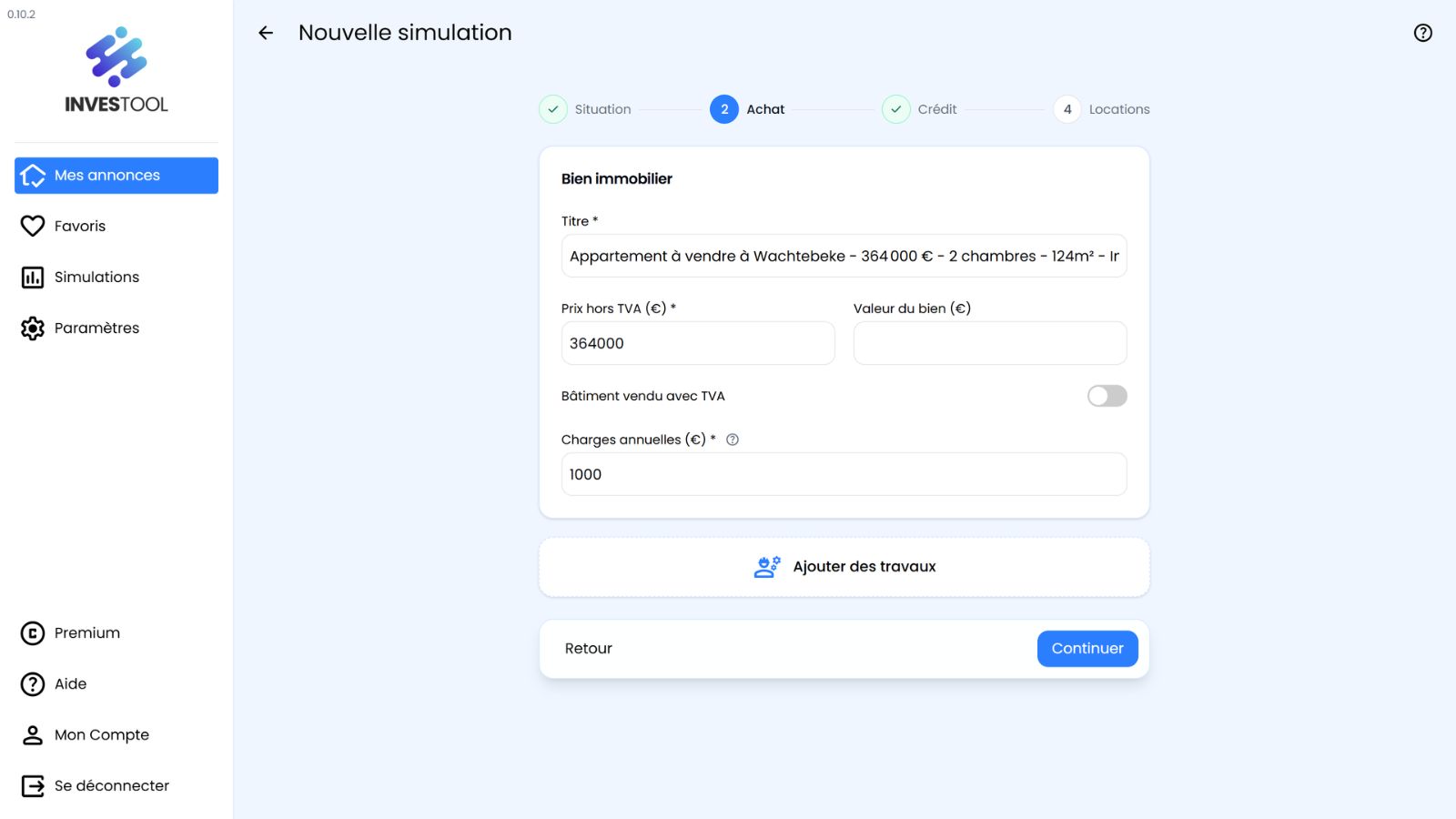Click the Retour button
Image resolution: width=1456 pixels, height=819 pixels.
pyautogui.click(x=589, y=649)
